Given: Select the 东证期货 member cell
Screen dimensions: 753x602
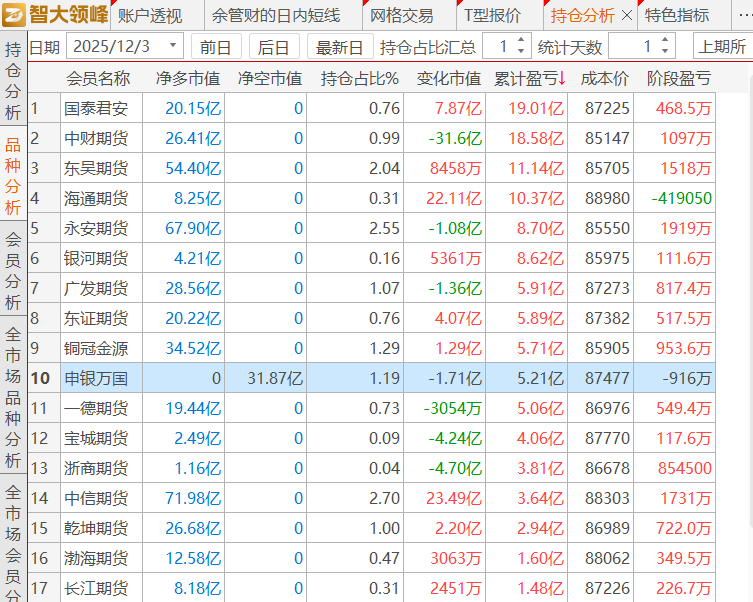Looking at the screenshot, I should coord(101,318).
